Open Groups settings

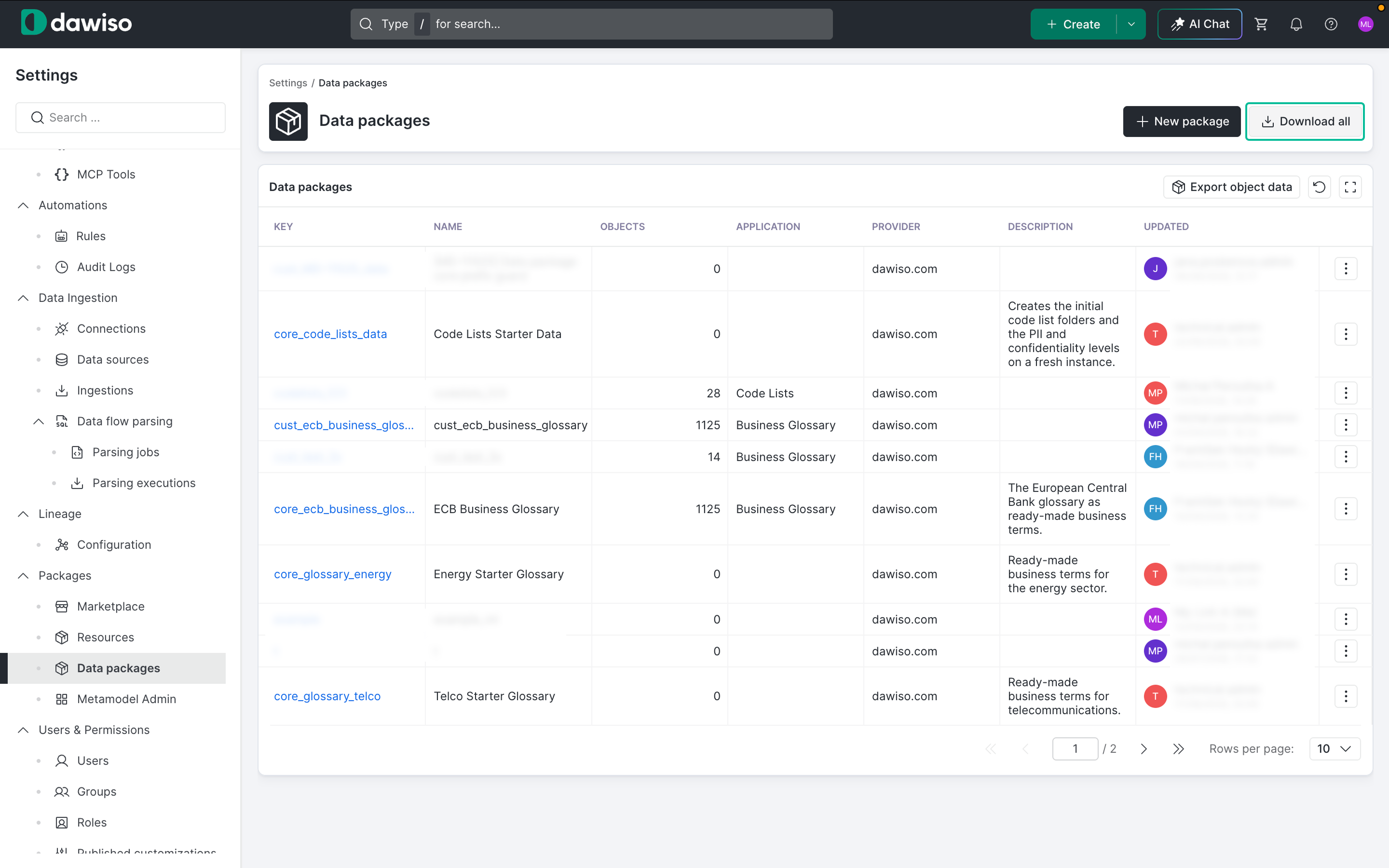pos(96,792)
